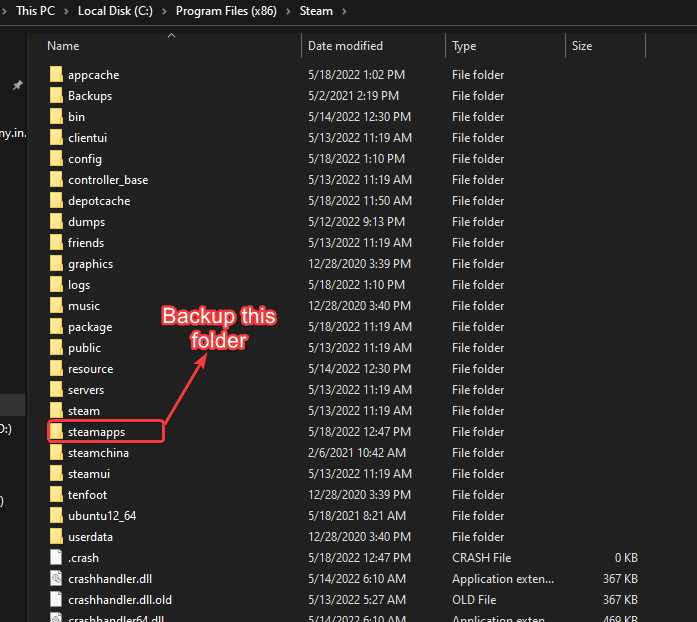The image size is (697, 622).
Task: Go to This PC in address bar
Action: point(36,11)
